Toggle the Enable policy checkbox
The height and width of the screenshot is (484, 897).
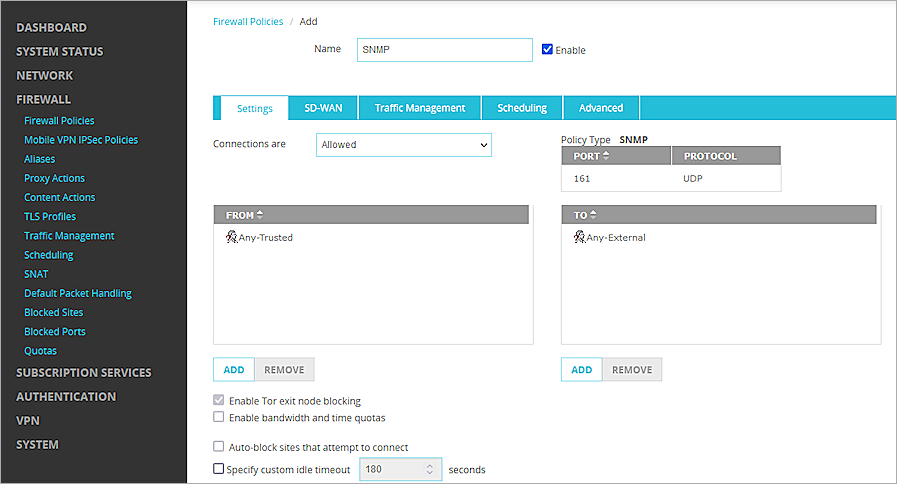547,49
